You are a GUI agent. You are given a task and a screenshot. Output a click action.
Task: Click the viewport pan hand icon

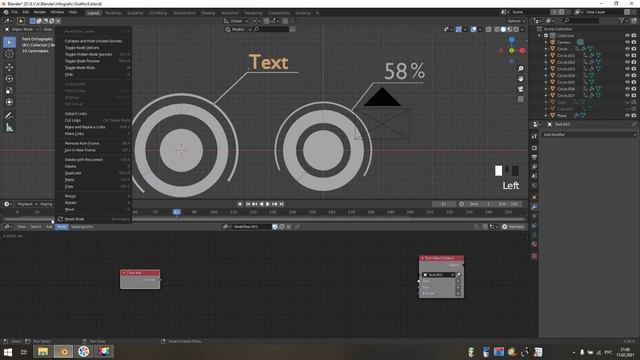pyautogui.click(x=520, y=79)
